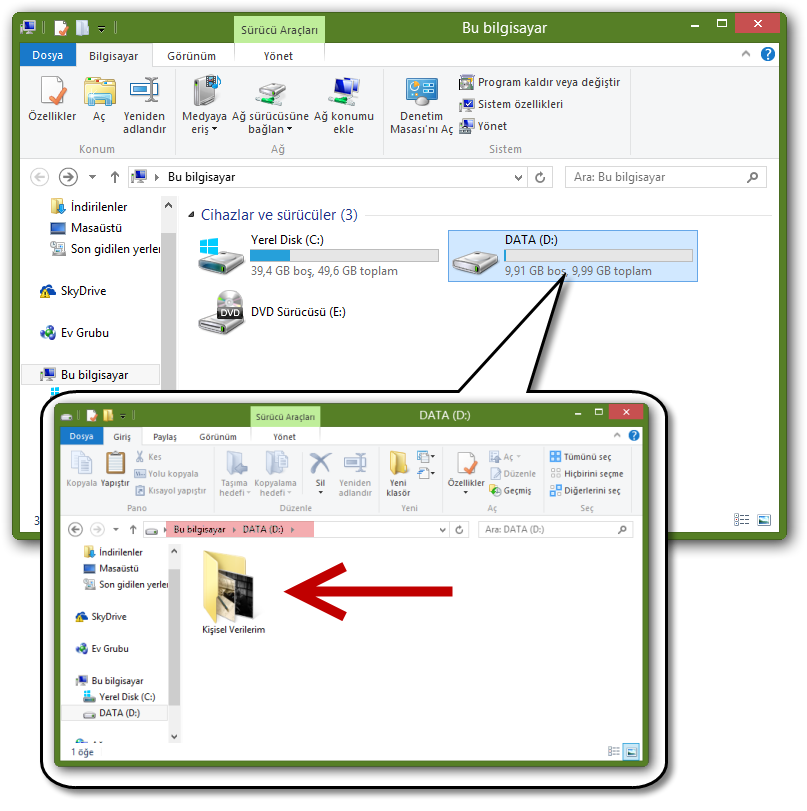807x811 pixels.
Task: Refresh the Bu bilgisayar view
Action: (540, 177)
